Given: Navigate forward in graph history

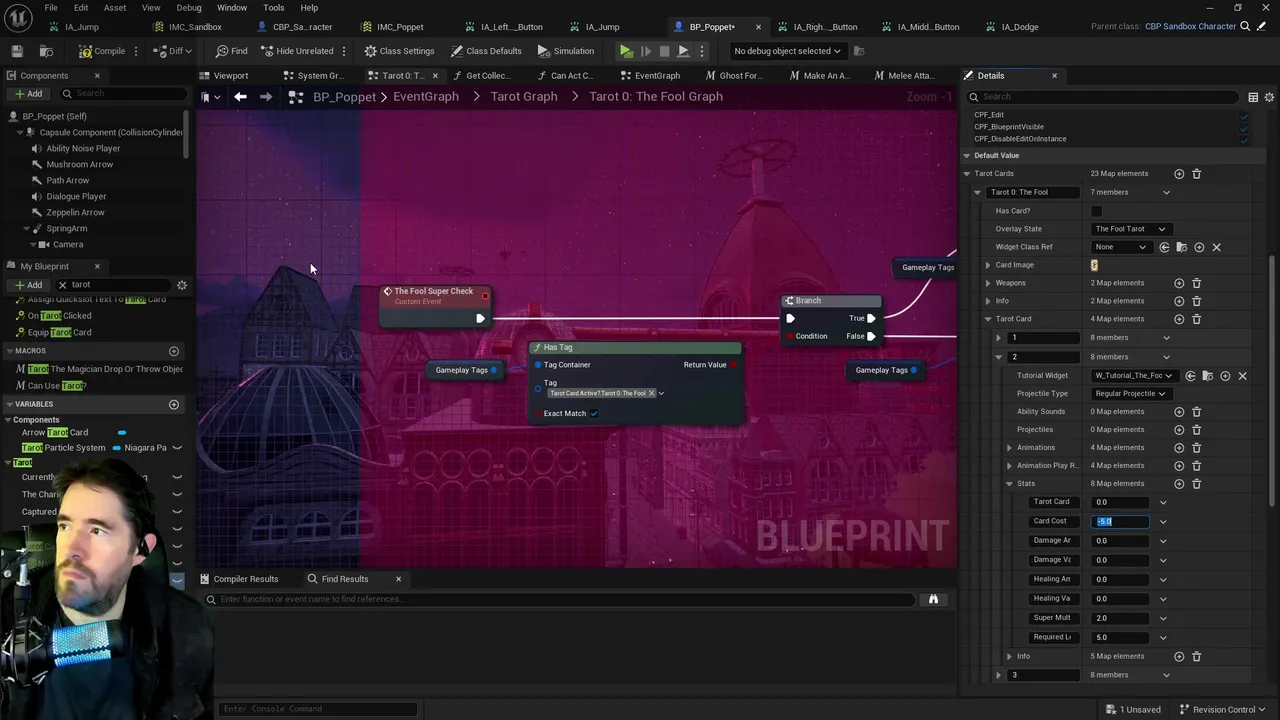Looking at the screenshot, I should [x=265, y=97].
